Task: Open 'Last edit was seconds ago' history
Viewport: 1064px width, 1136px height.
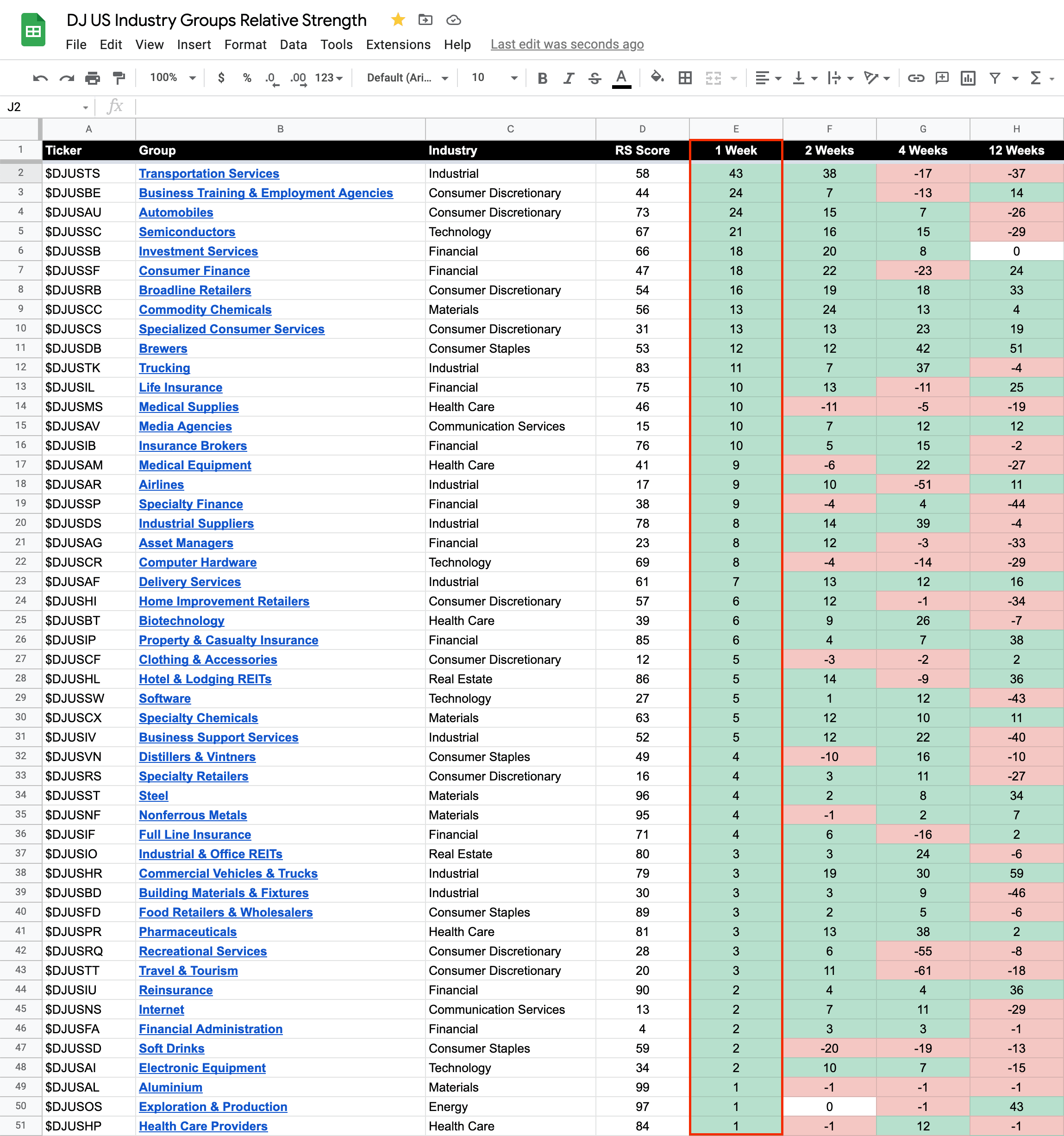Action: point(567,44)
